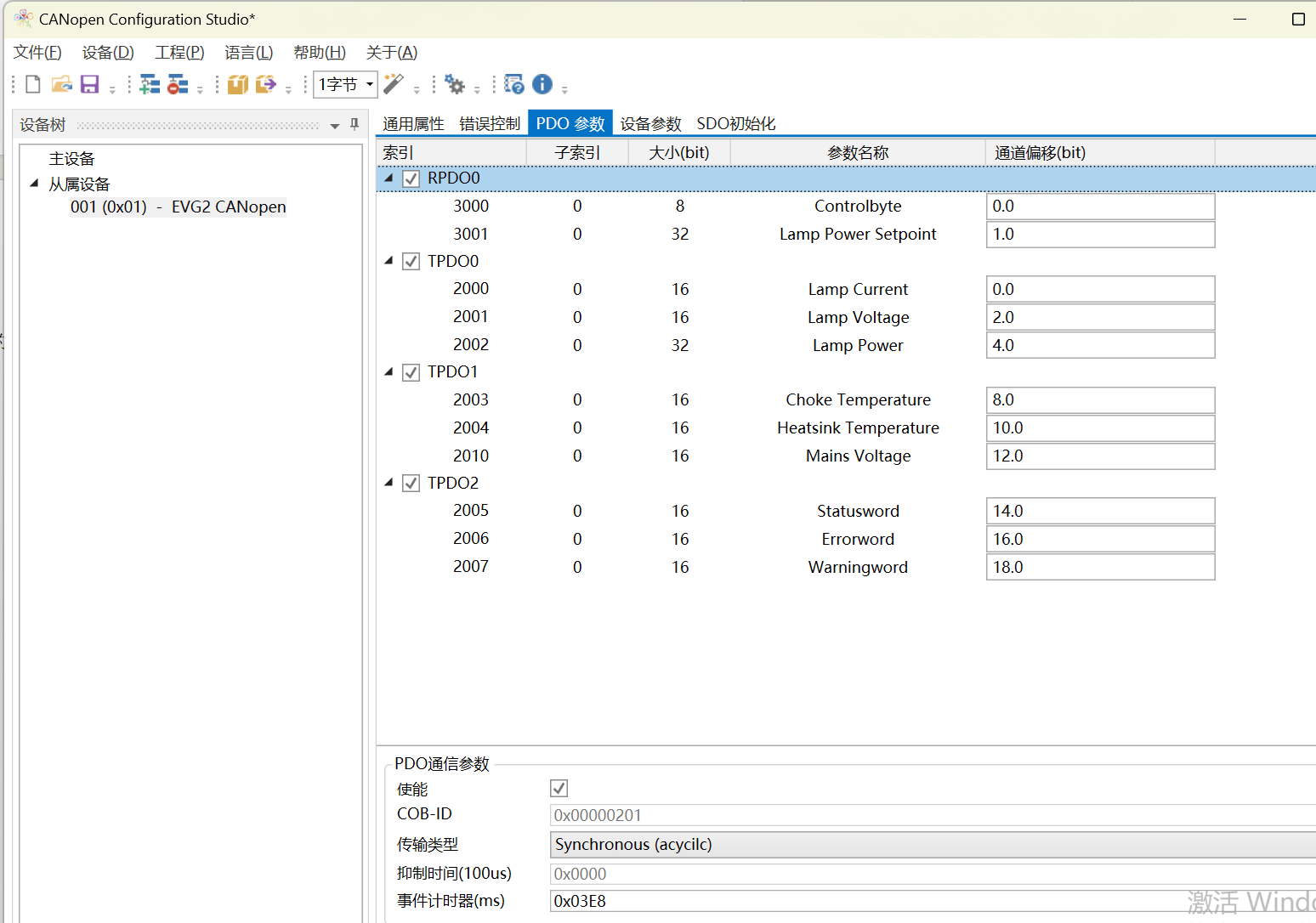Open the 语言(L) menu
Screen dimensions: 1316x923
pyautogui.click(x=249, y=53)
